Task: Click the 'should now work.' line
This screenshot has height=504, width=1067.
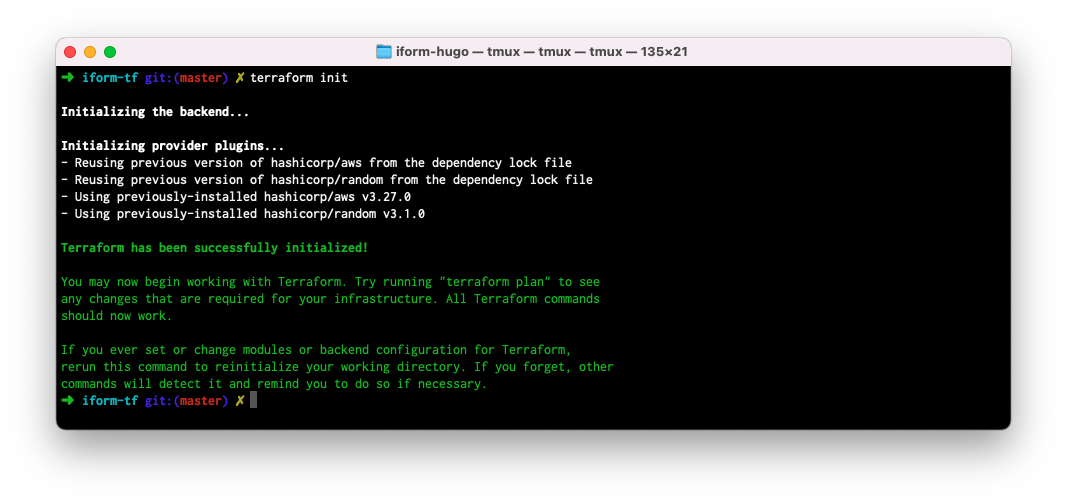Action: click(x=117, y=316)
